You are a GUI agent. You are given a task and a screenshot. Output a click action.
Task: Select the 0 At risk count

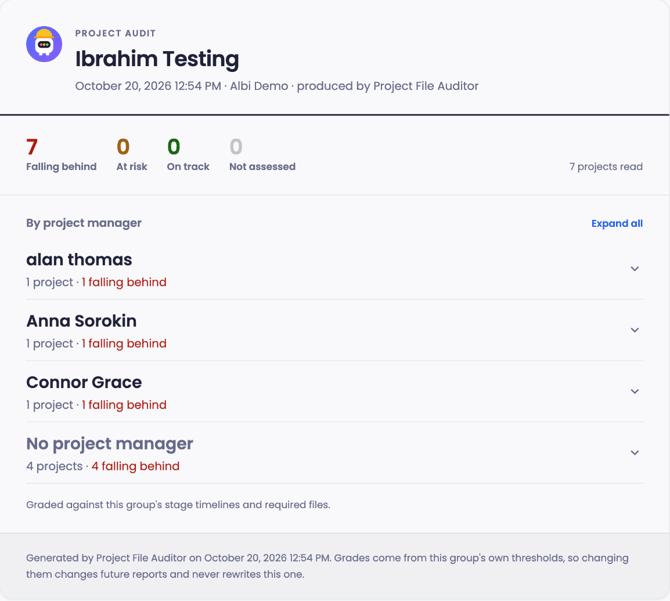pyautogui.click(x=132, y=154)
